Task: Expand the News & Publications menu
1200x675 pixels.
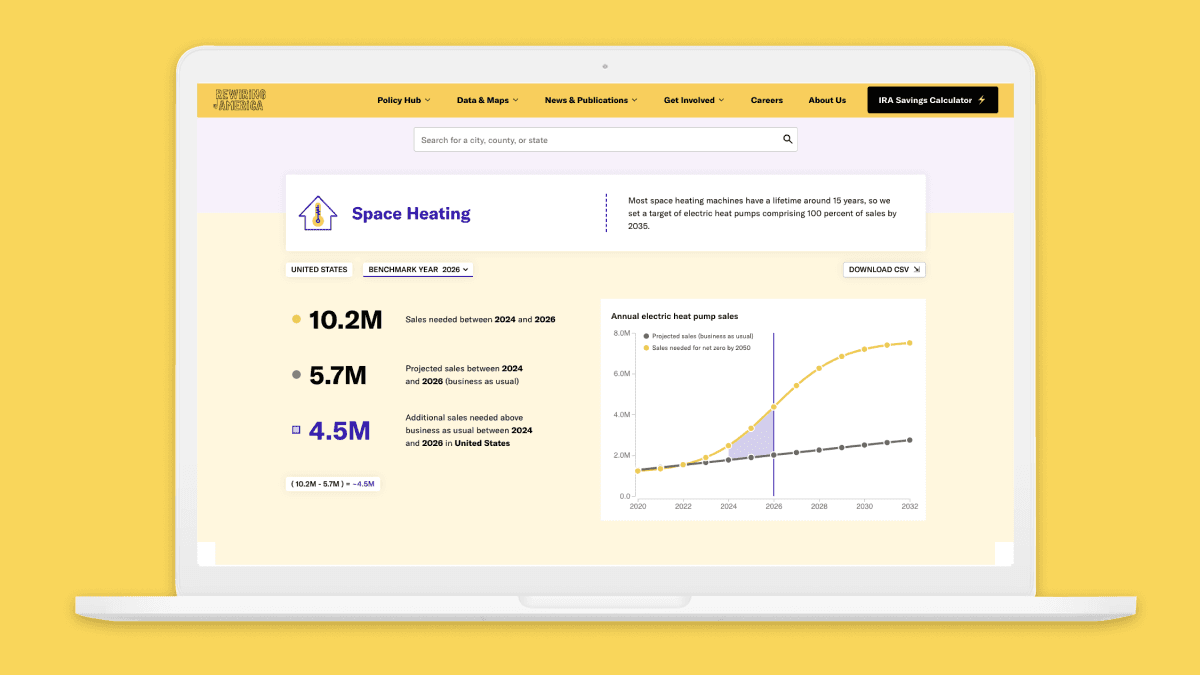Action: click(591, 100)
